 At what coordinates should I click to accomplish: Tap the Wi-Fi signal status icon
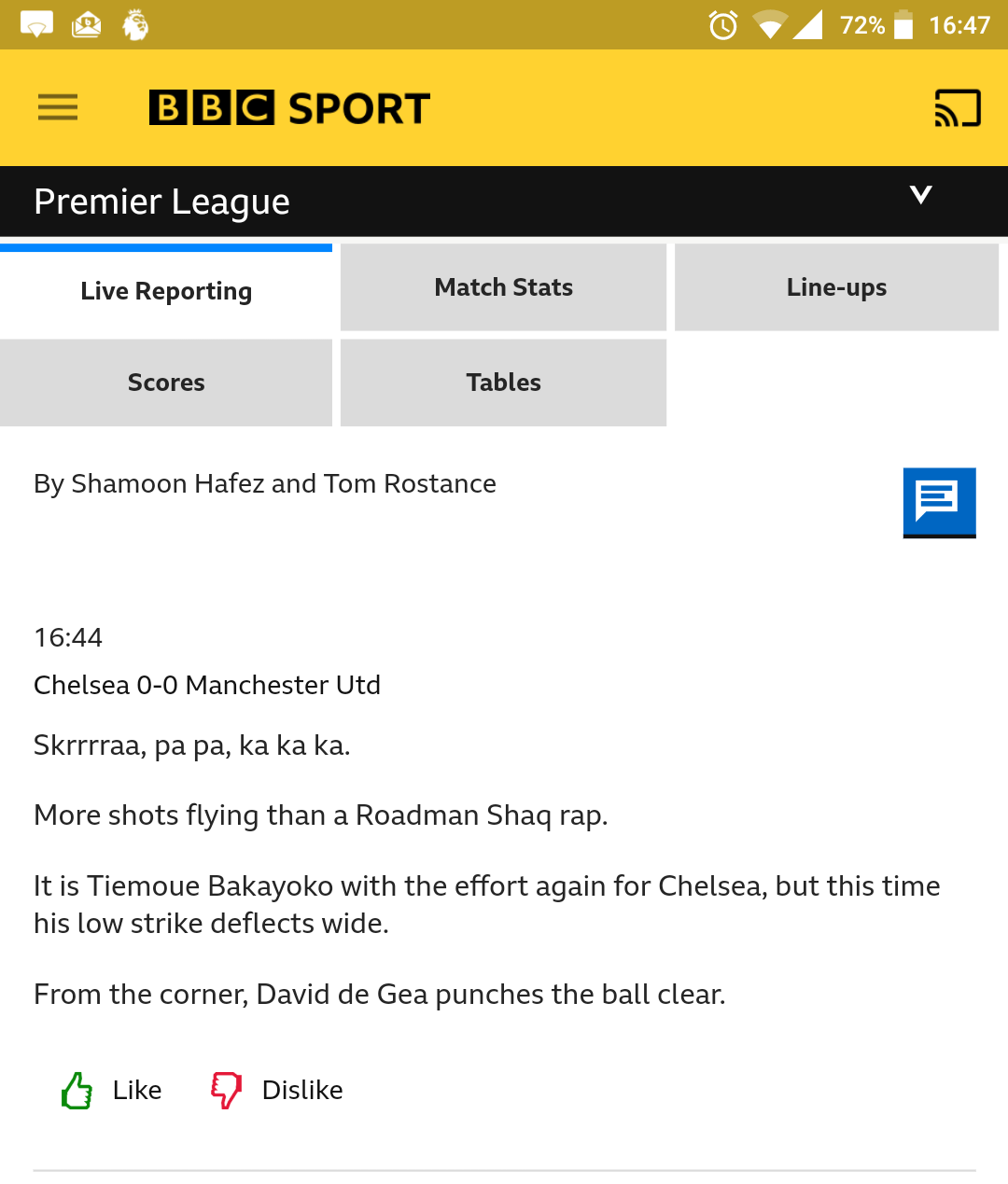769,25
